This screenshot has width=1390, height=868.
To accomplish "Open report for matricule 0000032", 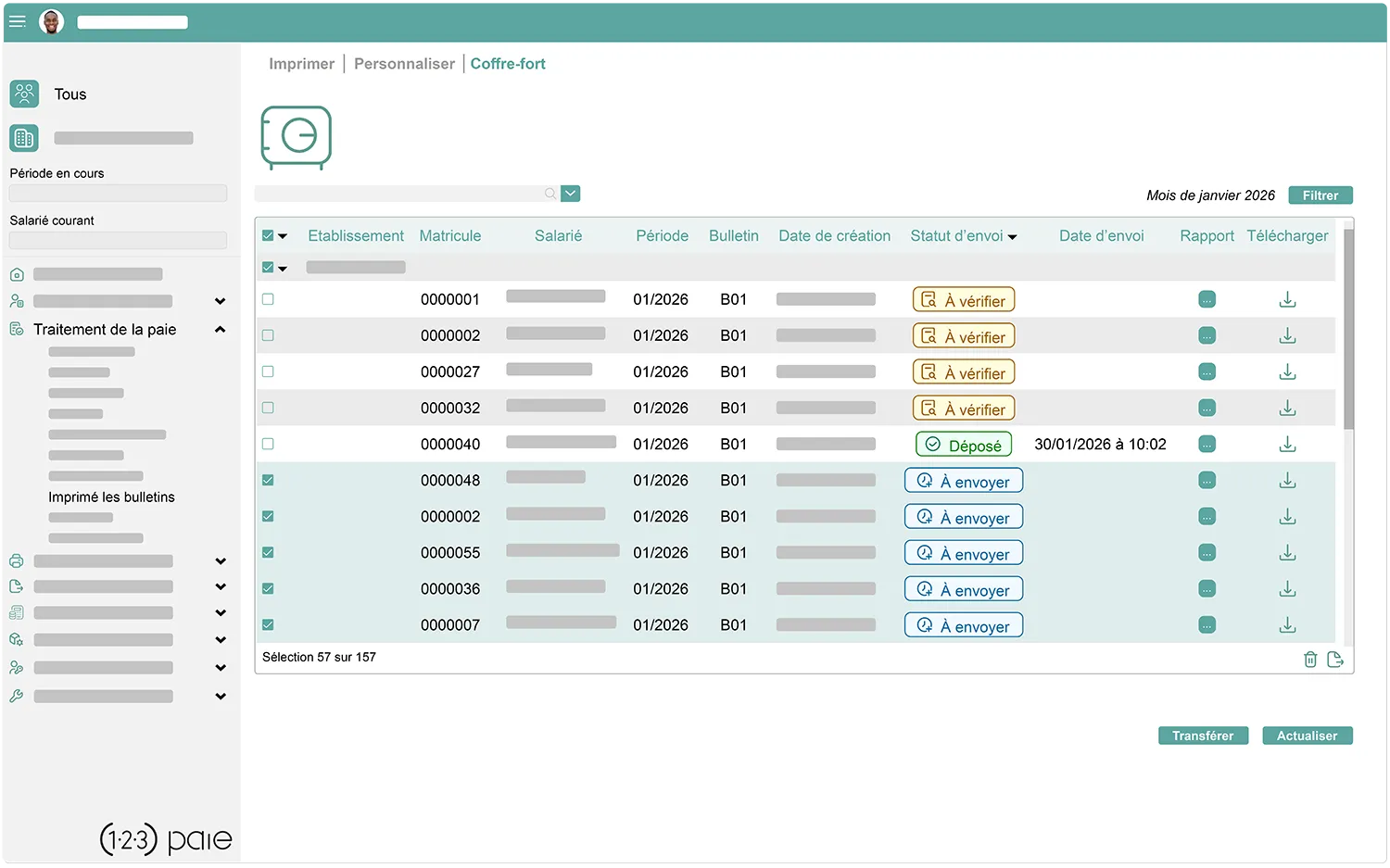I will (1207, 408).
